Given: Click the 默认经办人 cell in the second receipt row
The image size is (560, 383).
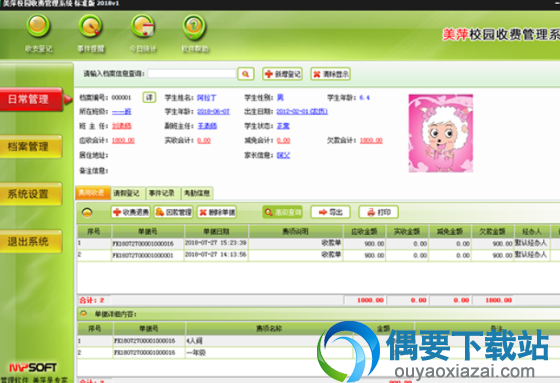Looking at the screenshot, I should (x=531, y=255).
